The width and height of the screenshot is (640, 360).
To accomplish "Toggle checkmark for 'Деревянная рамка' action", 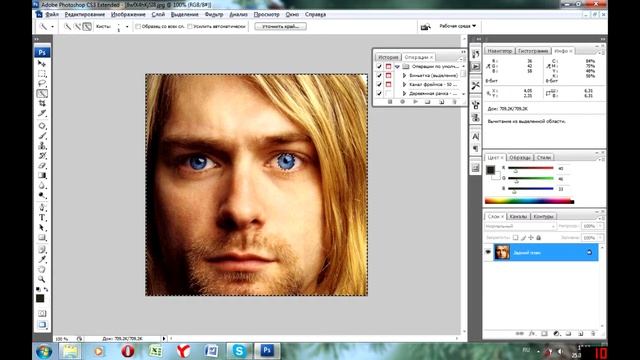I will (379, 93).
